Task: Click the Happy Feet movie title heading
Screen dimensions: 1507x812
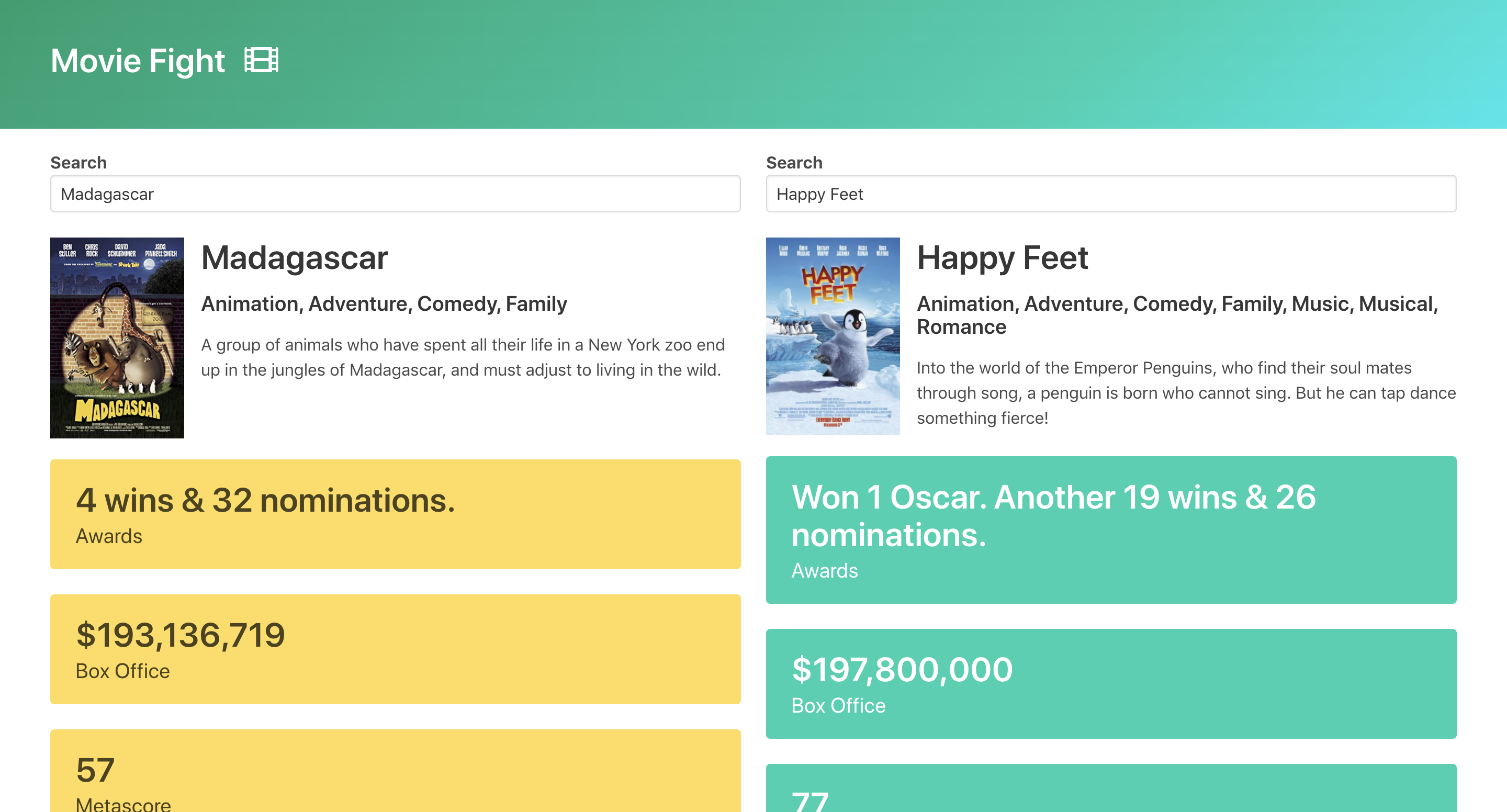Action: tap(1002, 258)
